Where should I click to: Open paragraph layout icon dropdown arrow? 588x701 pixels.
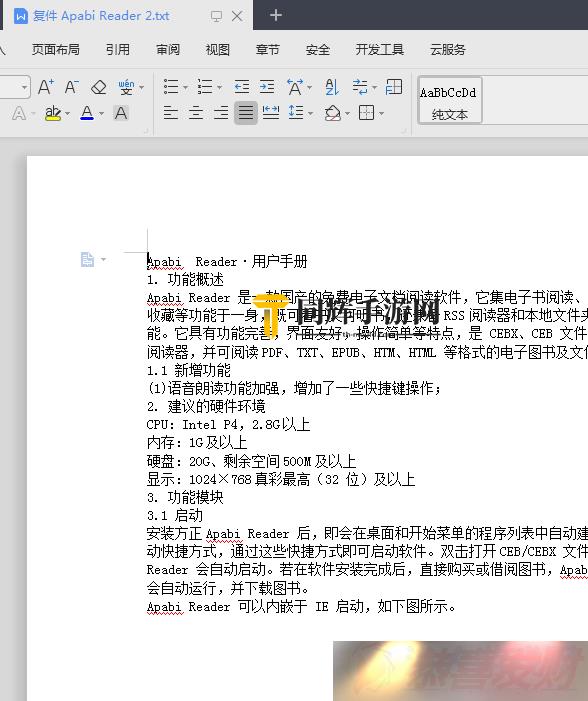(x=103, y=259)
